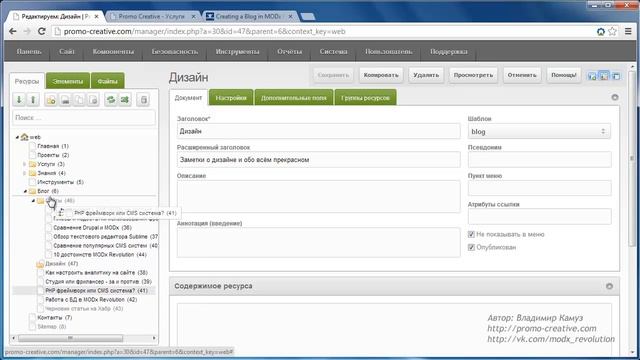Click the new document folder icon

pos(51,99)
